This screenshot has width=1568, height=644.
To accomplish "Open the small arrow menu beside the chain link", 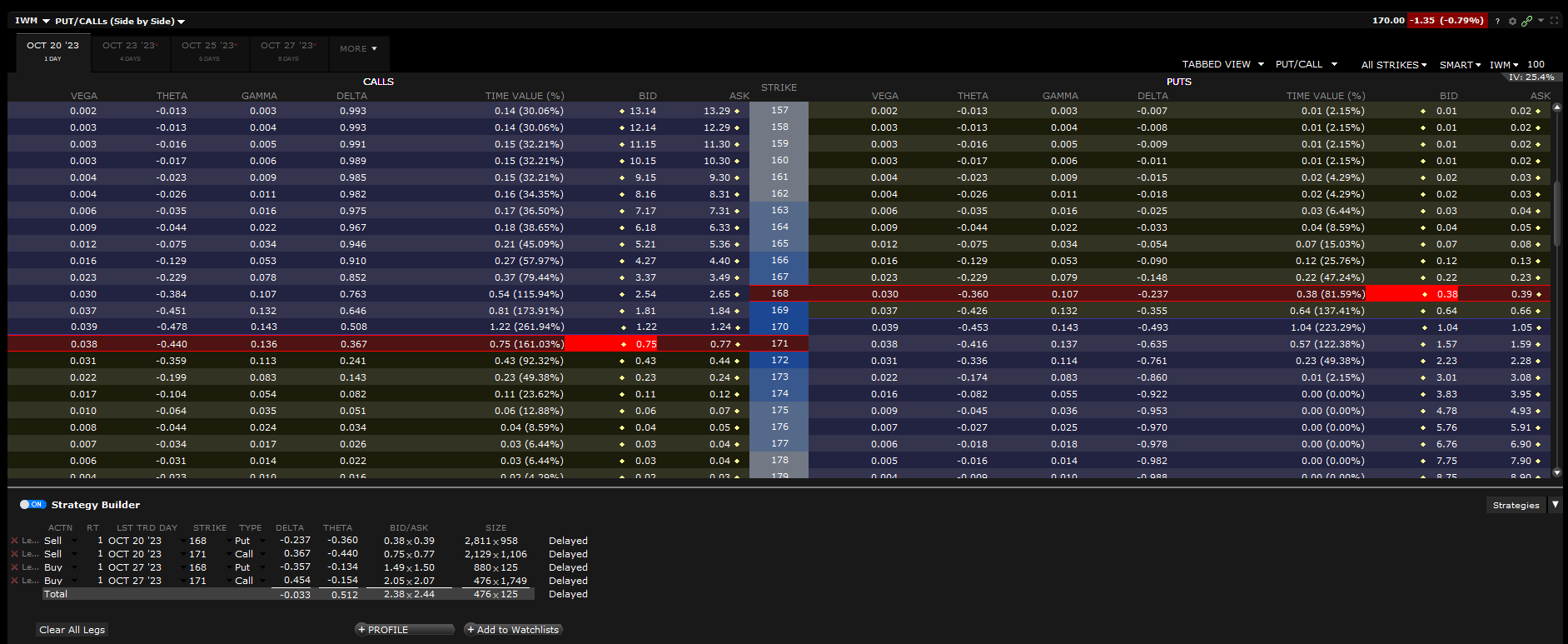I will pyautogui.click(x=1541, y=20).
